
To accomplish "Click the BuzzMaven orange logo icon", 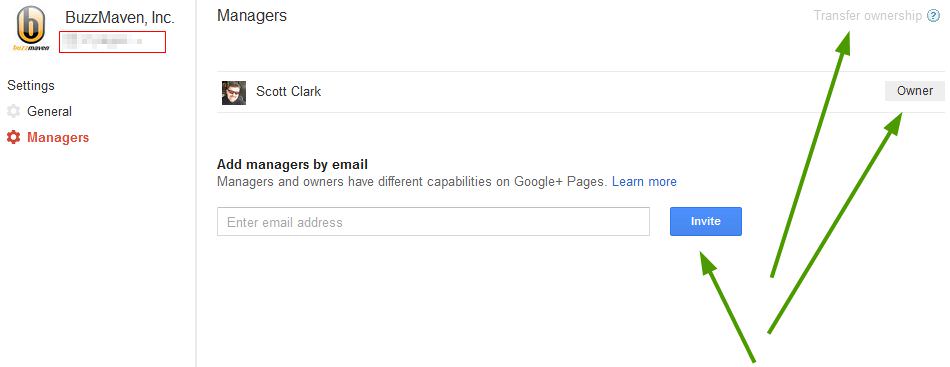I will pos(31,28).
